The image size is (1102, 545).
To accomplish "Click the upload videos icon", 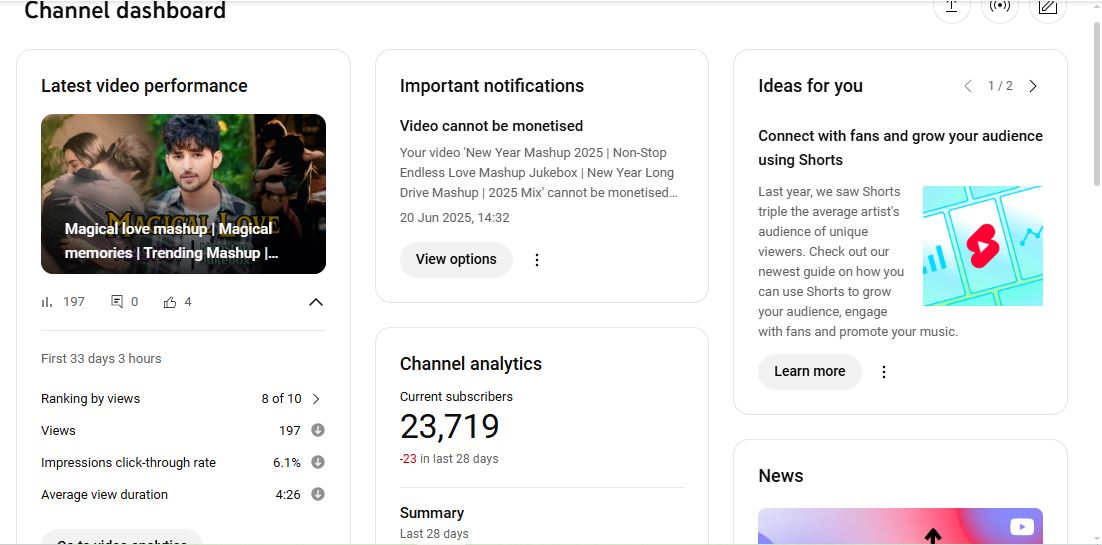I will [951, 8].
